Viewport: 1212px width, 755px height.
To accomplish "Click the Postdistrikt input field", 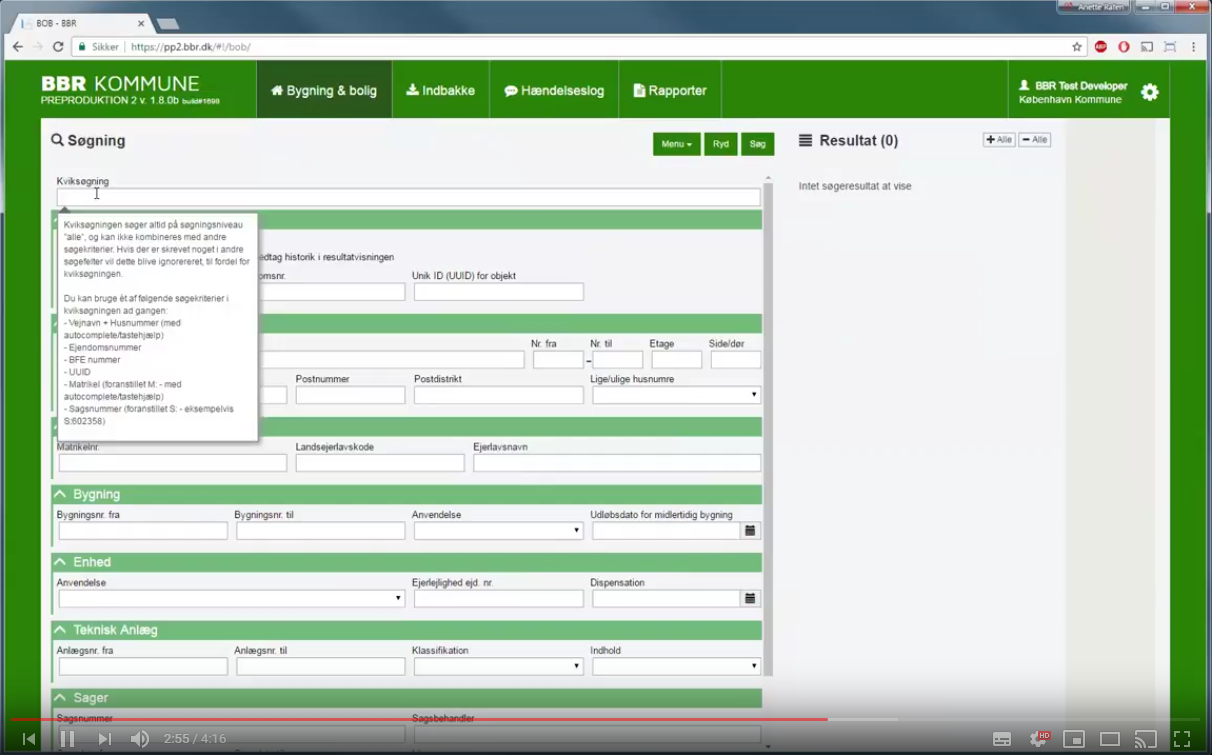I will (498, 395).
